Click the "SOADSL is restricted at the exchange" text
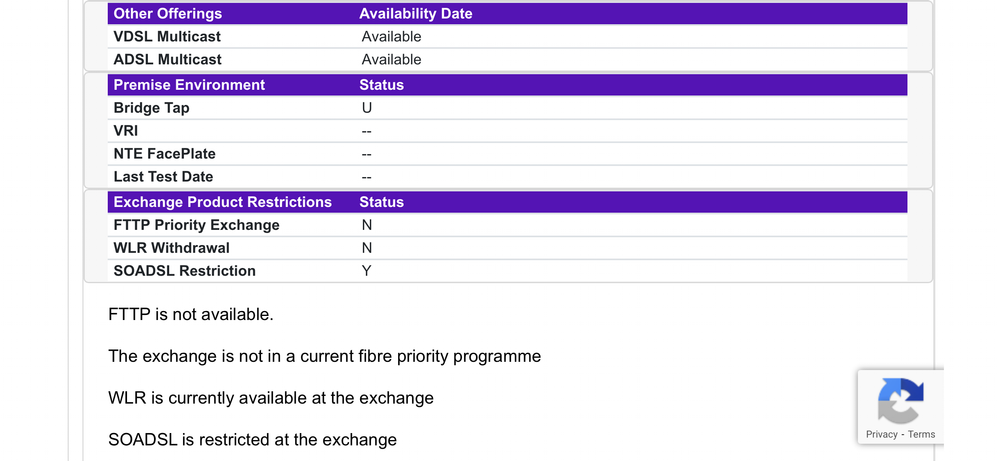Viewport: 998px width, 461px height. [252, 440]
